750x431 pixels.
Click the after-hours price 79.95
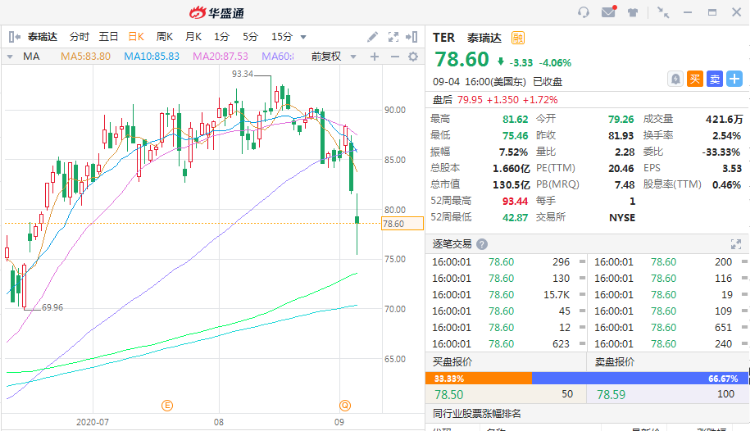468,100
